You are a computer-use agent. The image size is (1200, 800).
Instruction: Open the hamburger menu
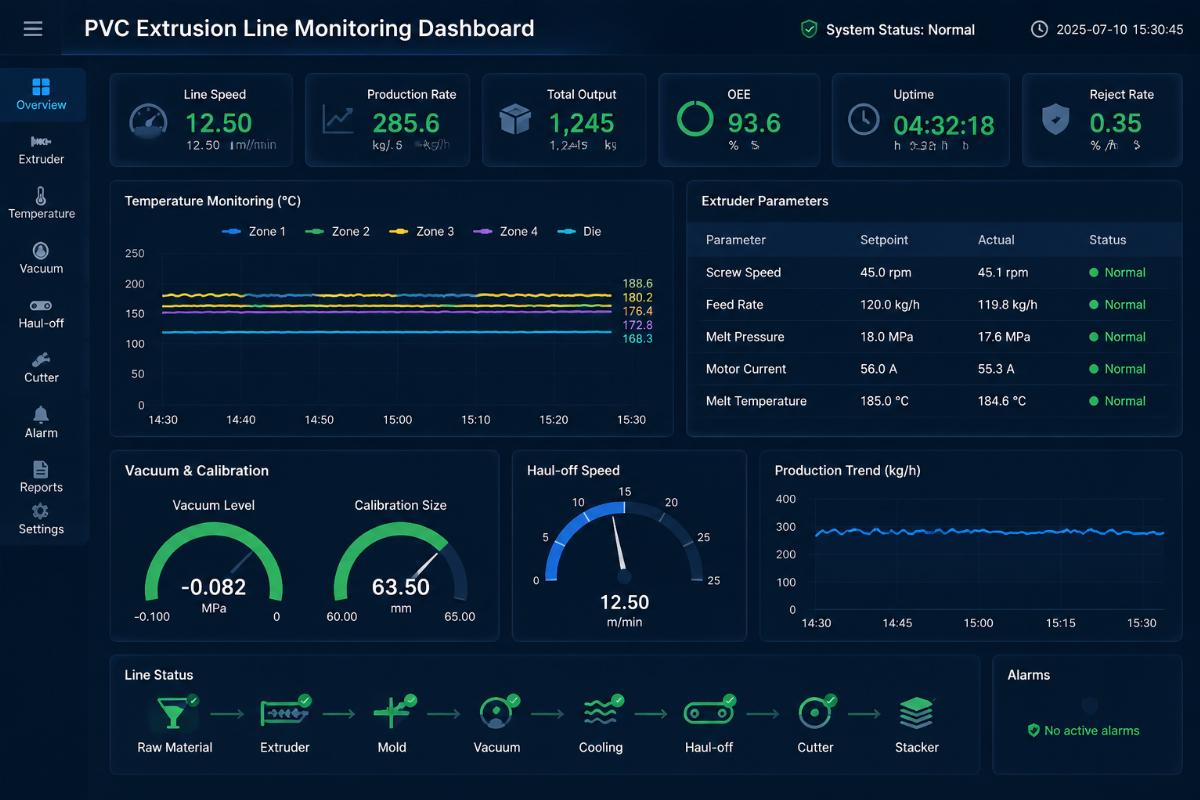coord(33,29)
